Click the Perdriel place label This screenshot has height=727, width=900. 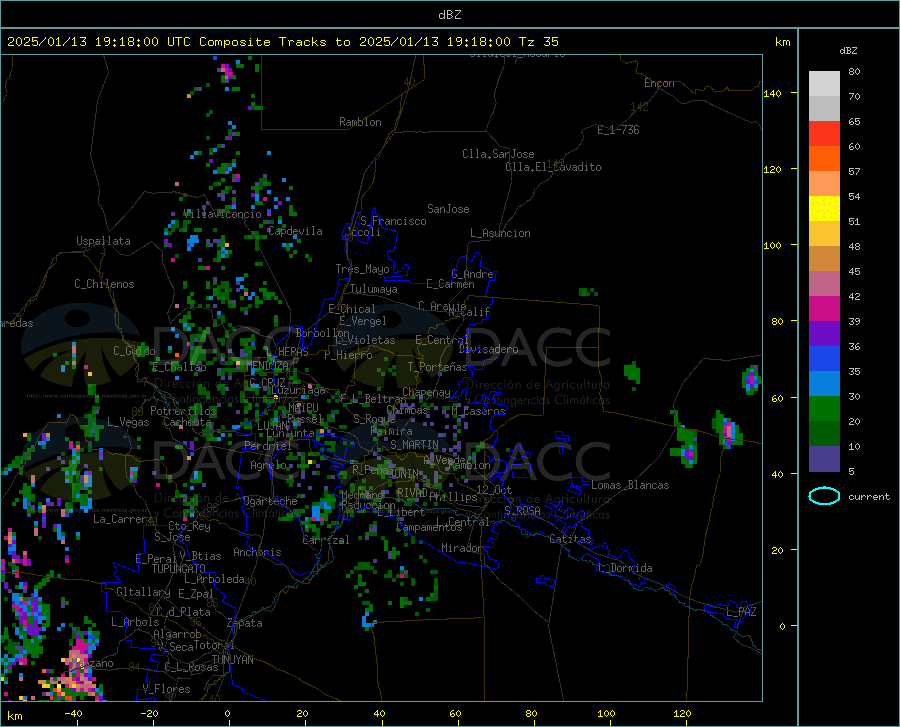coord(268,446)
